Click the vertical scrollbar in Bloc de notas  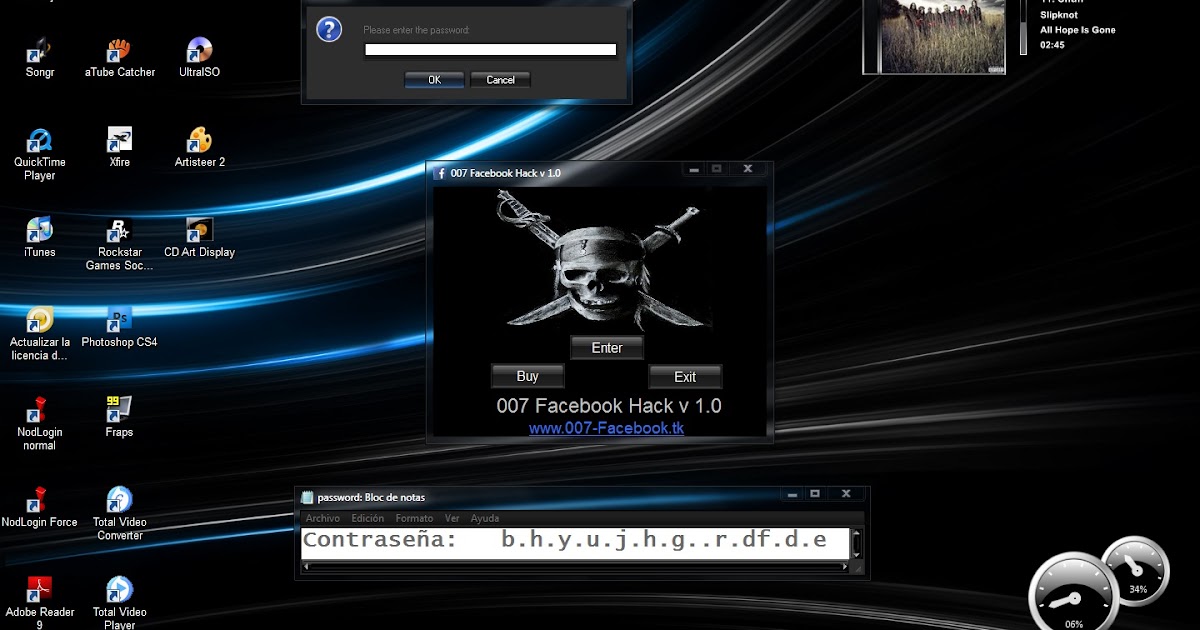(856, 545)
